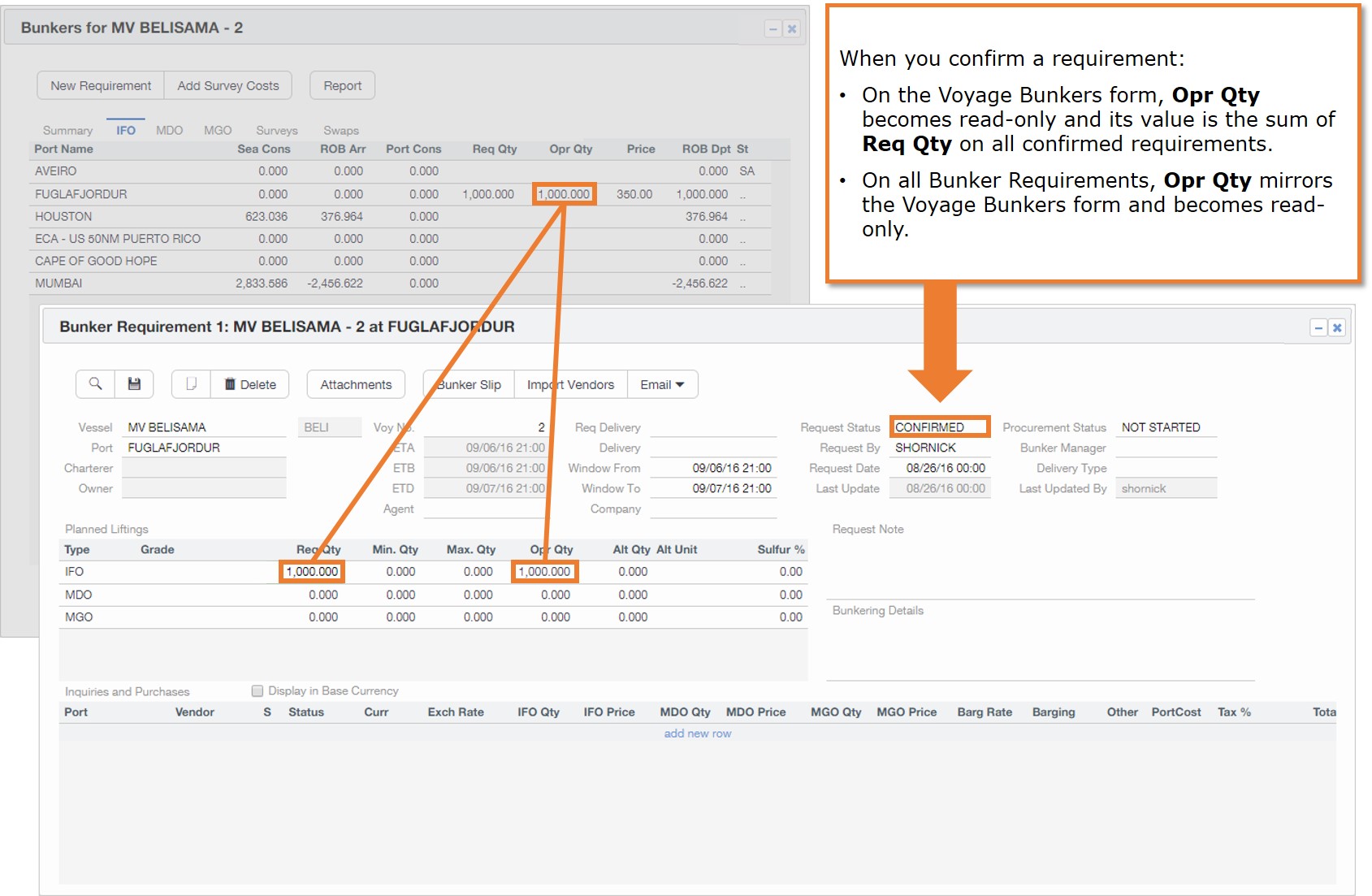Click the magnifier search icon
The height and width of the screenshot is (896, 1372).
click(95, 384)
